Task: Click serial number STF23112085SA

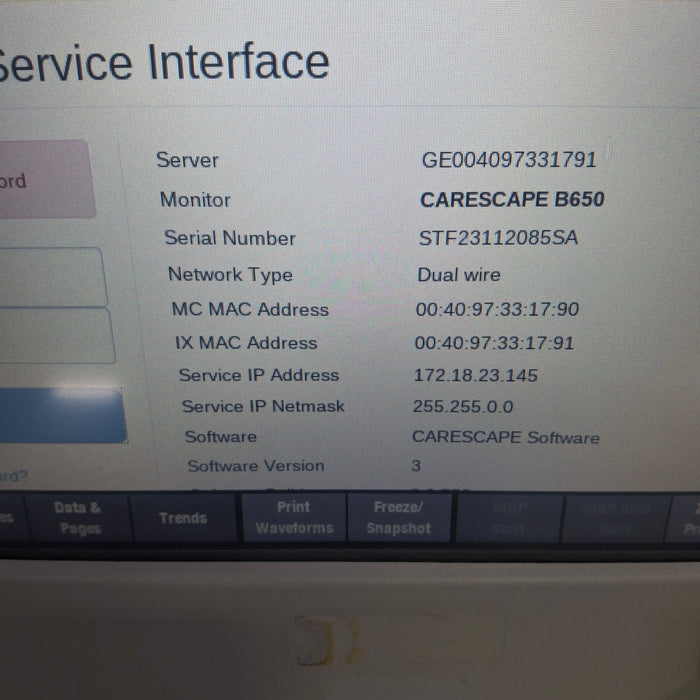Action: click(x=498, y=238)
